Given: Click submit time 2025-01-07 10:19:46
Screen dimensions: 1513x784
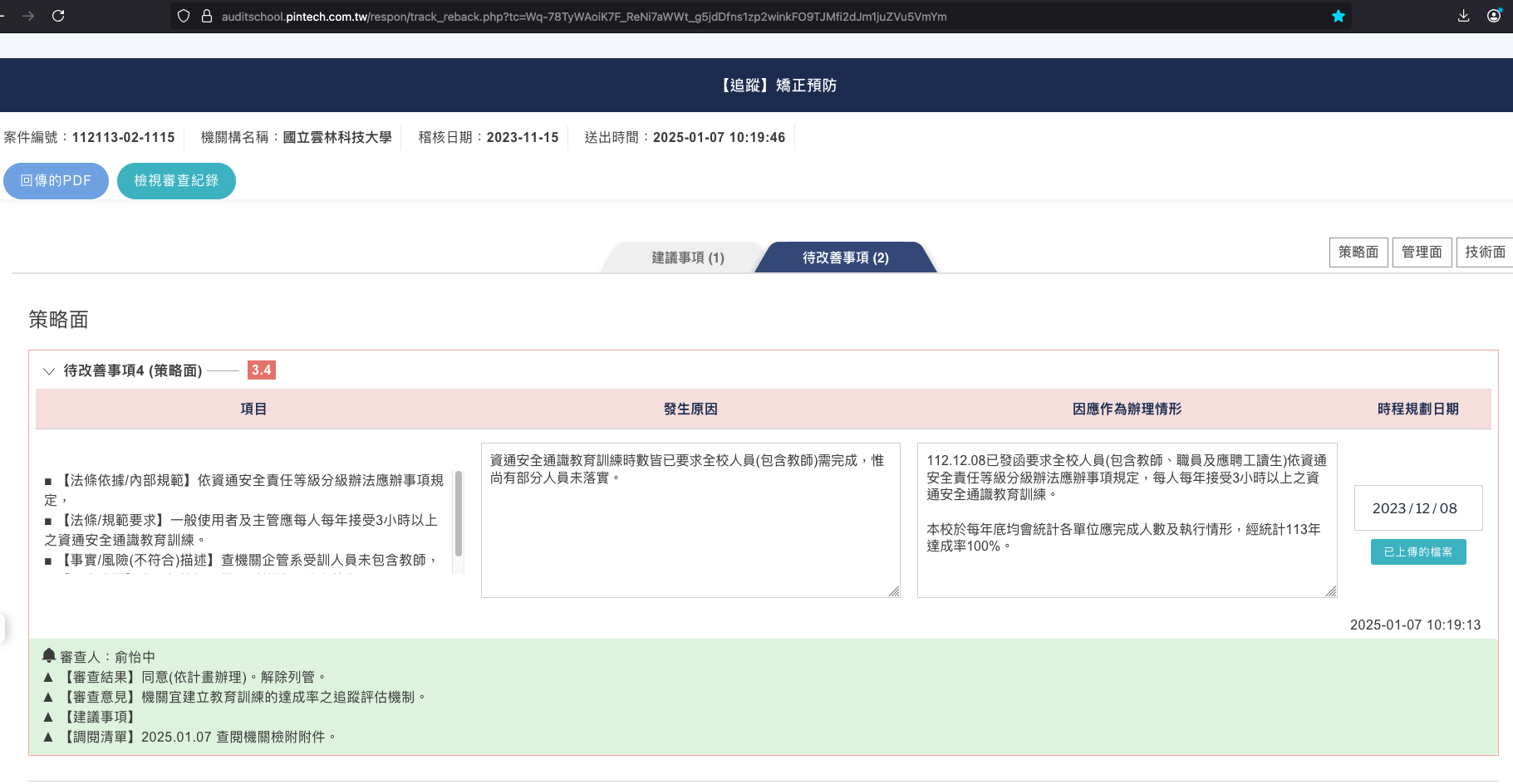Looking at the screenshot, I should click(719, 137).
